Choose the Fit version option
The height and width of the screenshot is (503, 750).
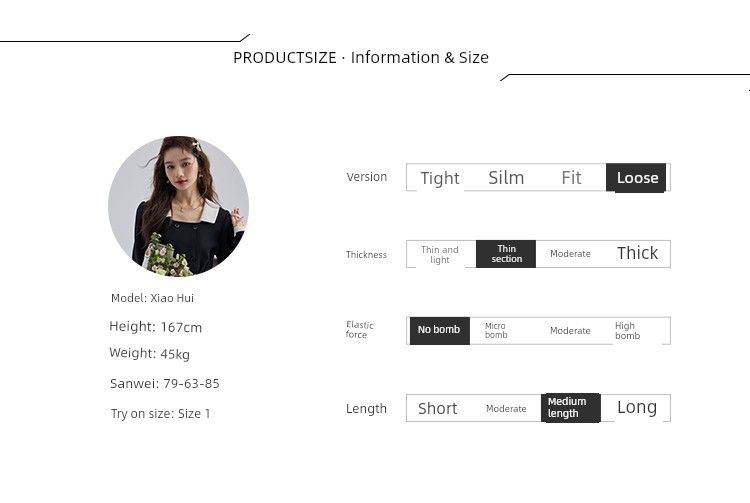point(571,178)
